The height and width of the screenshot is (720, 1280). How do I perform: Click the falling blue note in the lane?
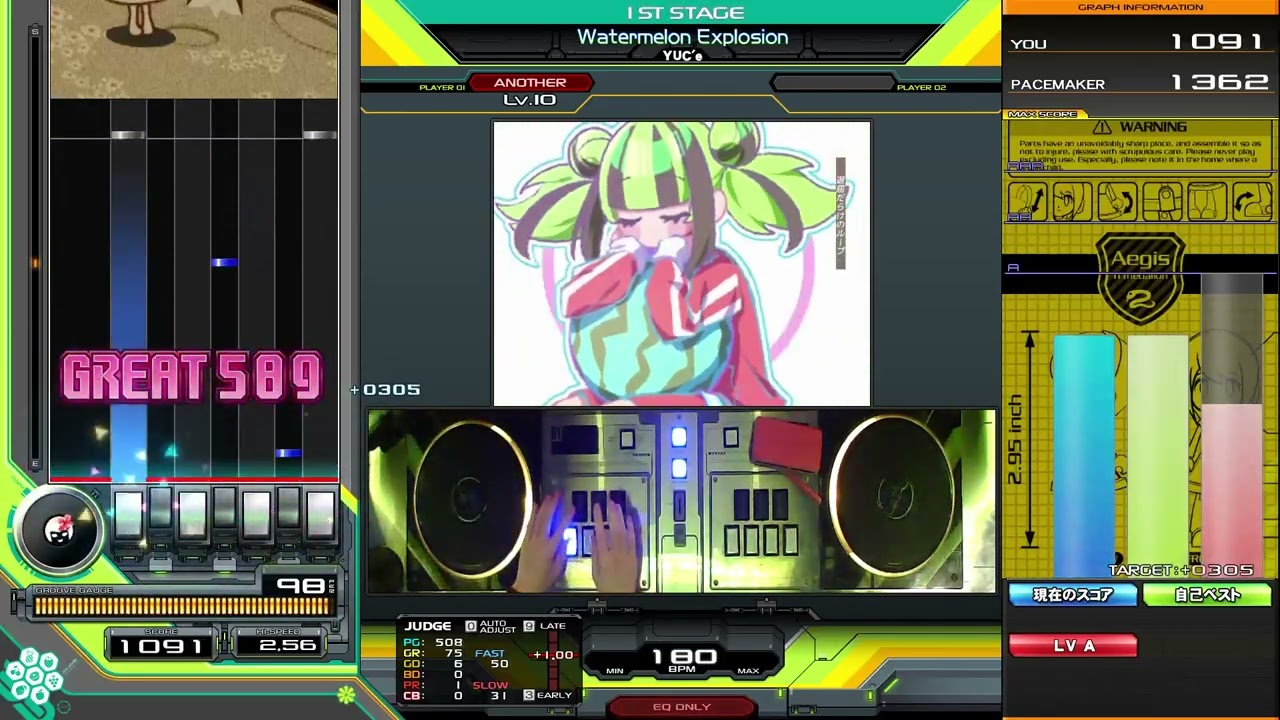point(224,263)
